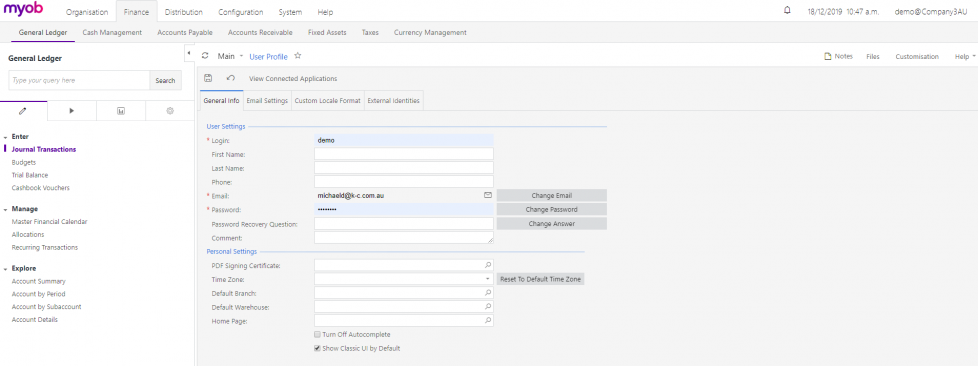The height and width of the screenshot is (366, 978).
Task: Open the Organisation menu
Action: point(87,12)
